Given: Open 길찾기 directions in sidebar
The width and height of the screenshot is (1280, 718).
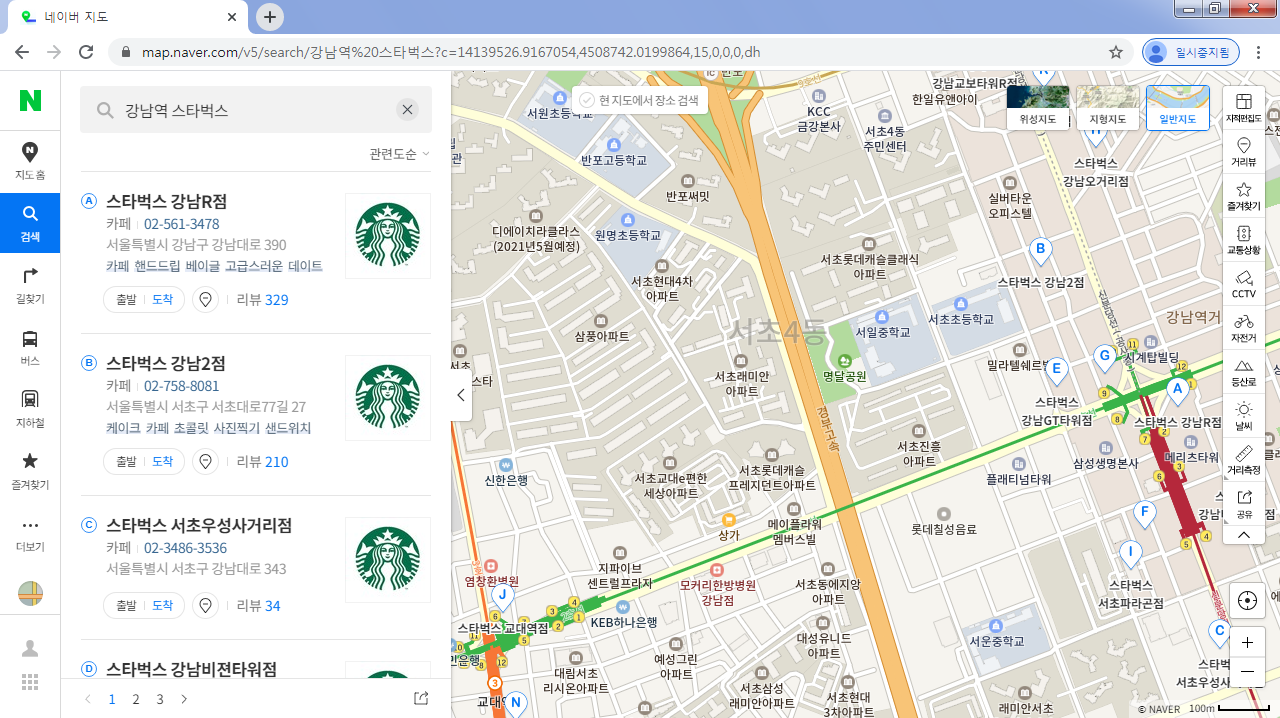Looking at the screenshot, I should (30, 285).
